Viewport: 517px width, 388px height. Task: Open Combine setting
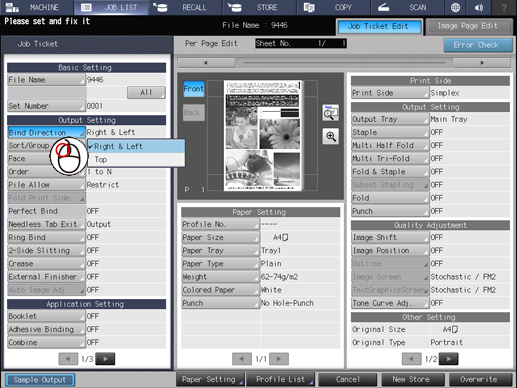coord(46,343)
